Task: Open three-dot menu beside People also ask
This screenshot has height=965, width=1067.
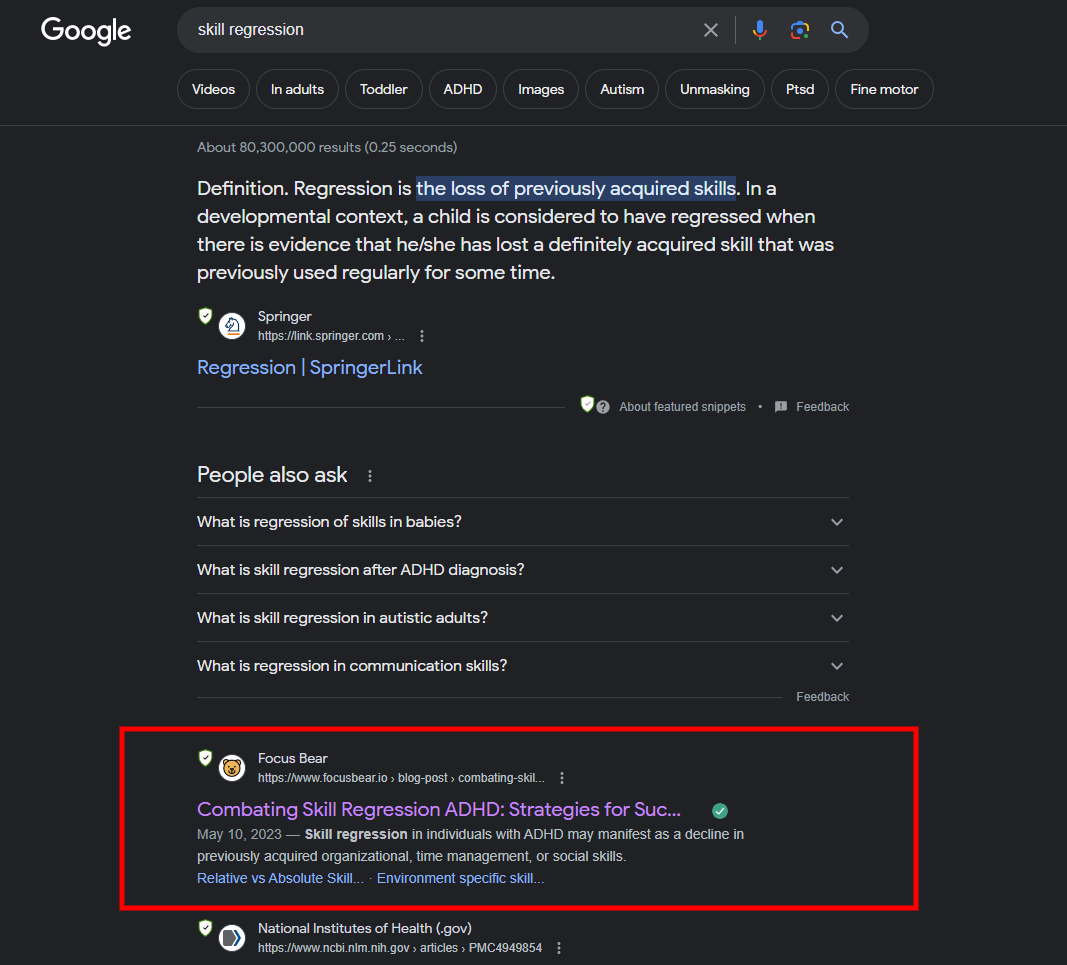Action: pyautogui.click(x=370, y=476)
